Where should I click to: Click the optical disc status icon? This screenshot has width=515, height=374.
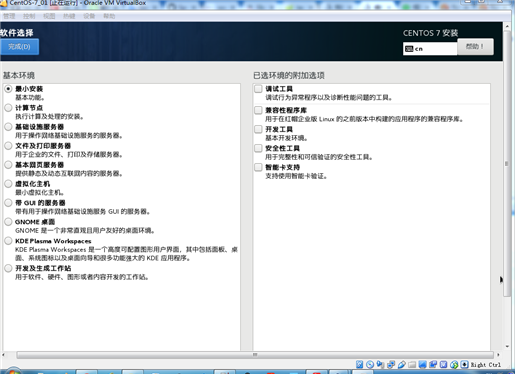click(x=370, y=364)
